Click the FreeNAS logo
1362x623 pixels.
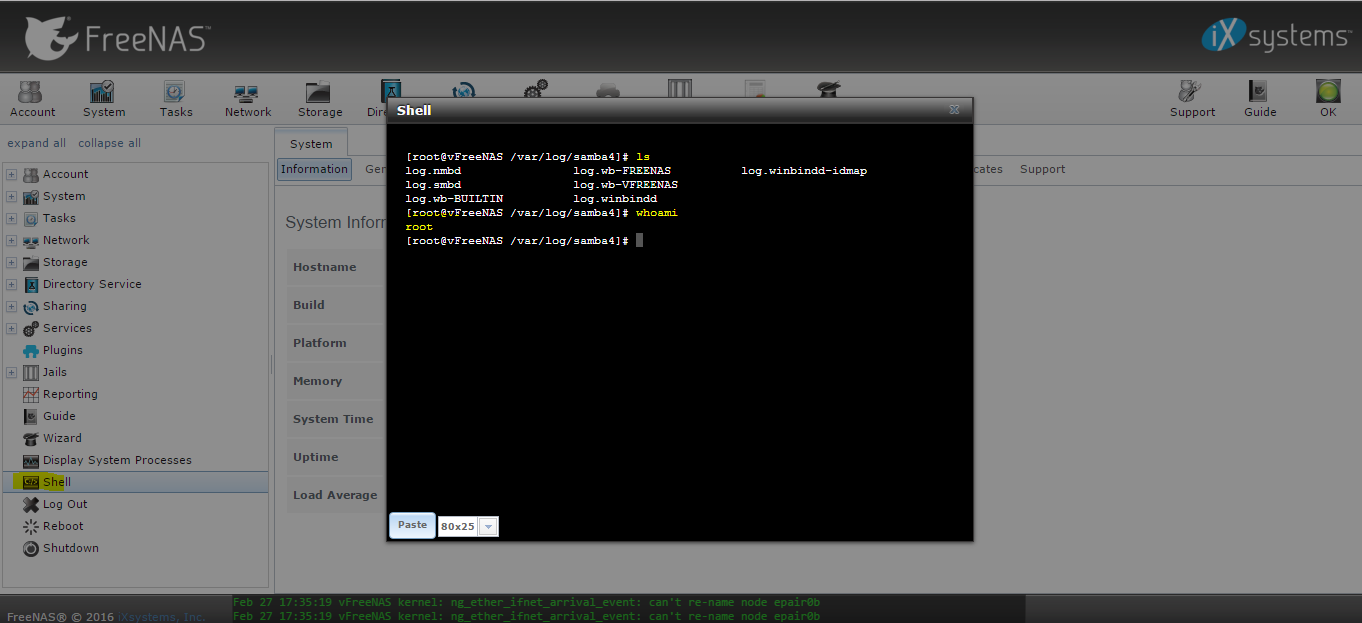[116, 38]
